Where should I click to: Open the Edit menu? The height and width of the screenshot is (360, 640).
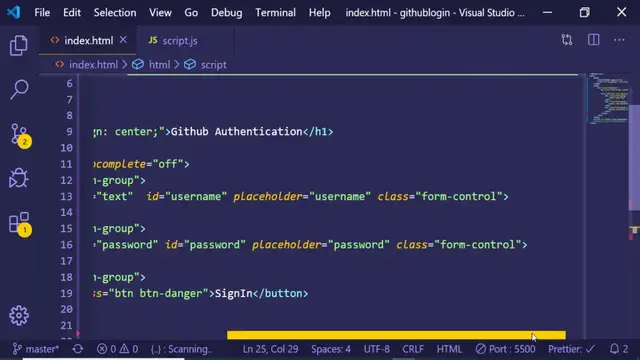[x=72, y=13]
